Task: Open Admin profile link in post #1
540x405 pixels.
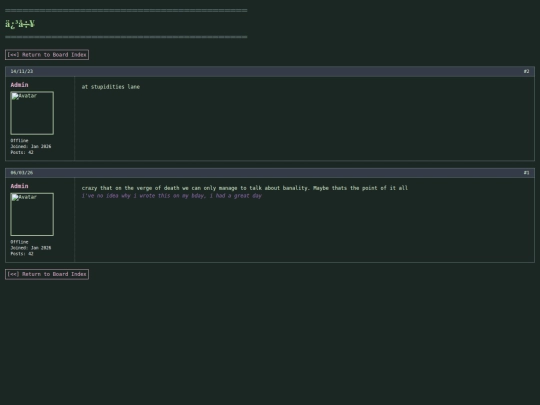Action: click(x=19, y=186)
